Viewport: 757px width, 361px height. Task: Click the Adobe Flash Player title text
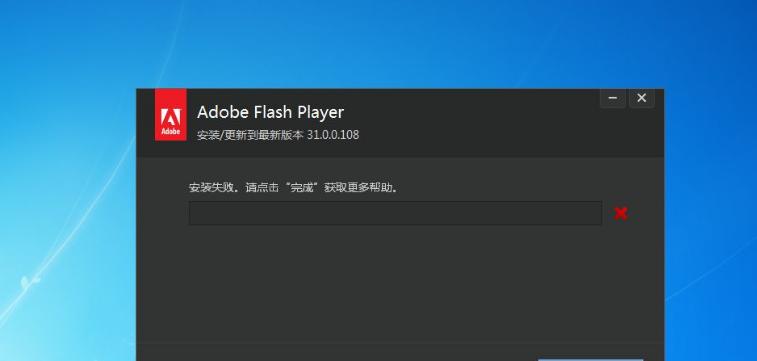tap(270, 112)
